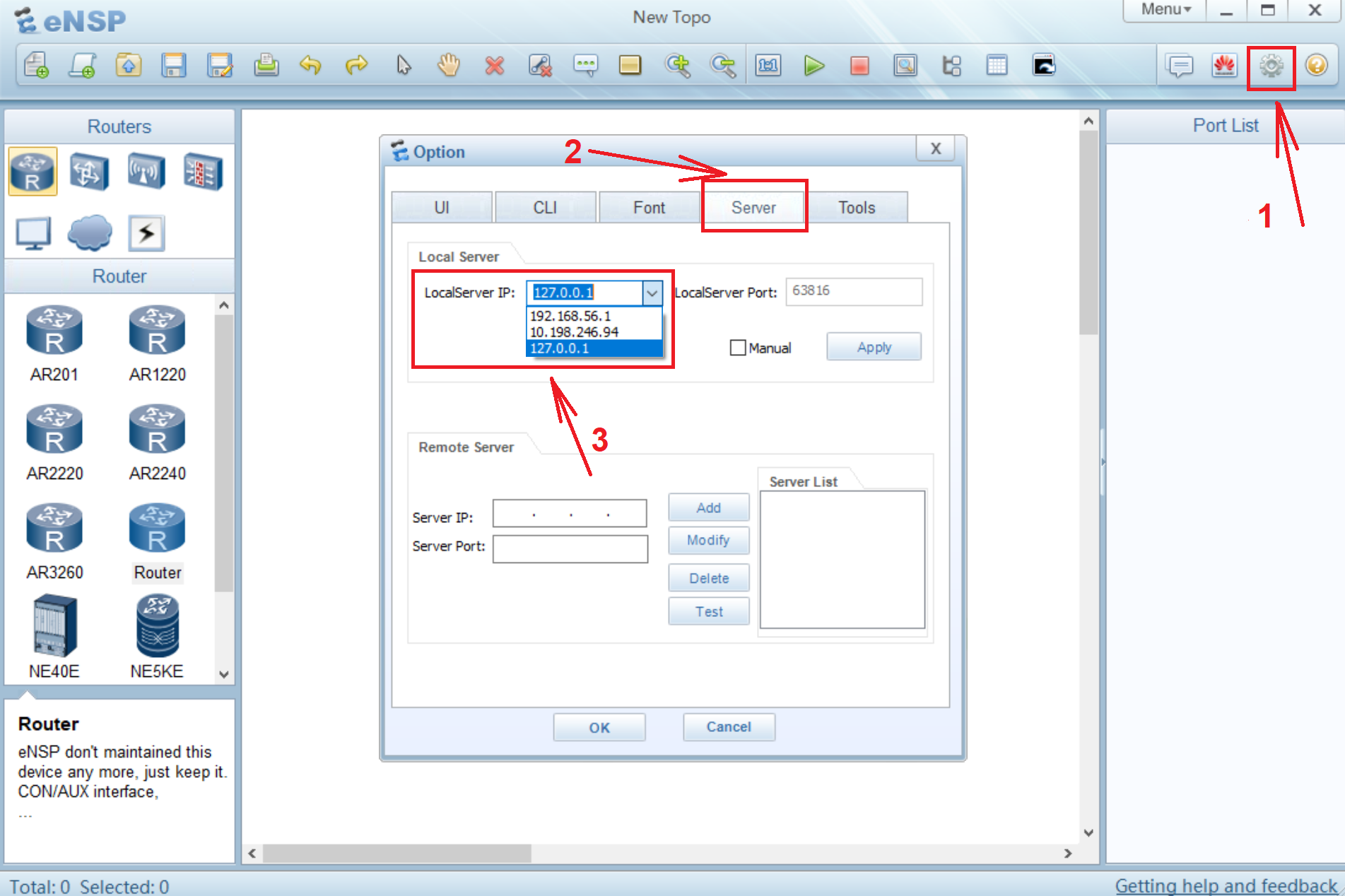
Task: Click the New Topology toolbar icon
Action: tap(36, 66)
